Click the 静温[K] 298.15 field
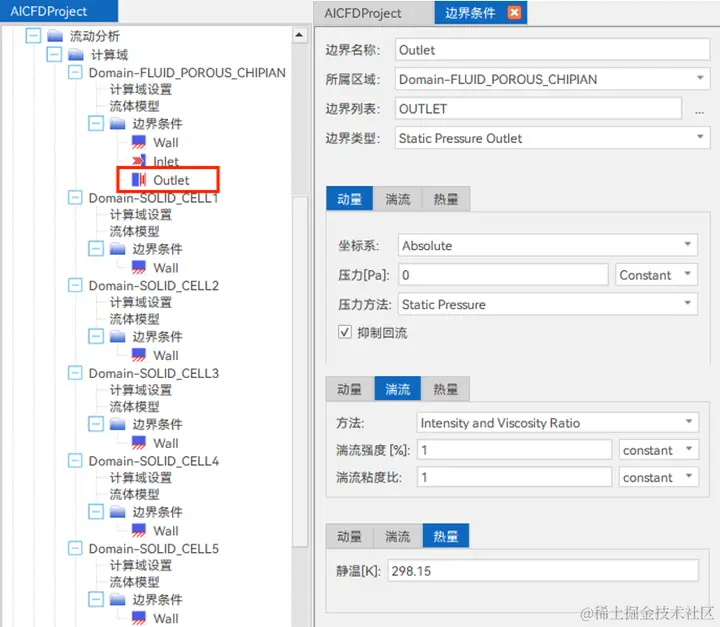The height and width of the screenshot is (627, 720). [x=543, y=571]
